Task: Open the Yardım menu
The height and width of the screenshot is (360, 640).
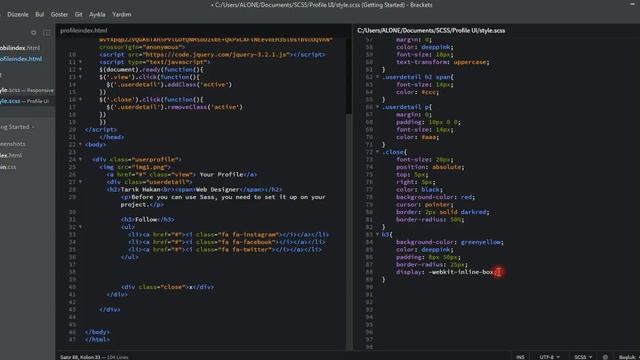Action: tap(122, 14)
